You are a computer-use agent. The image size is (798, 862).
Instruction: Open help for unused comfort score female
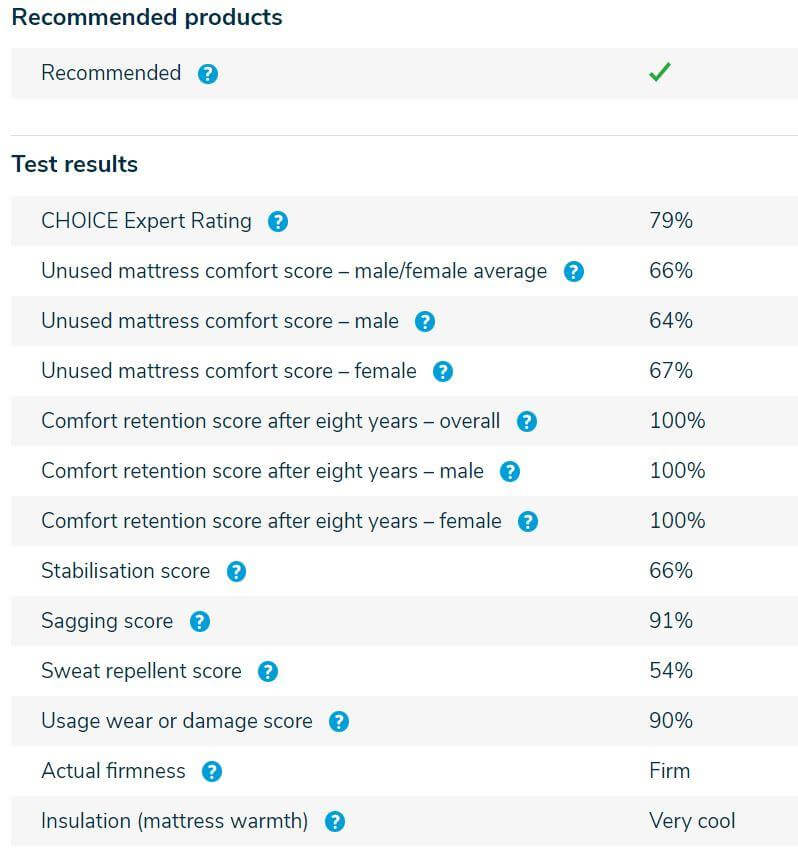pos(442,372)
